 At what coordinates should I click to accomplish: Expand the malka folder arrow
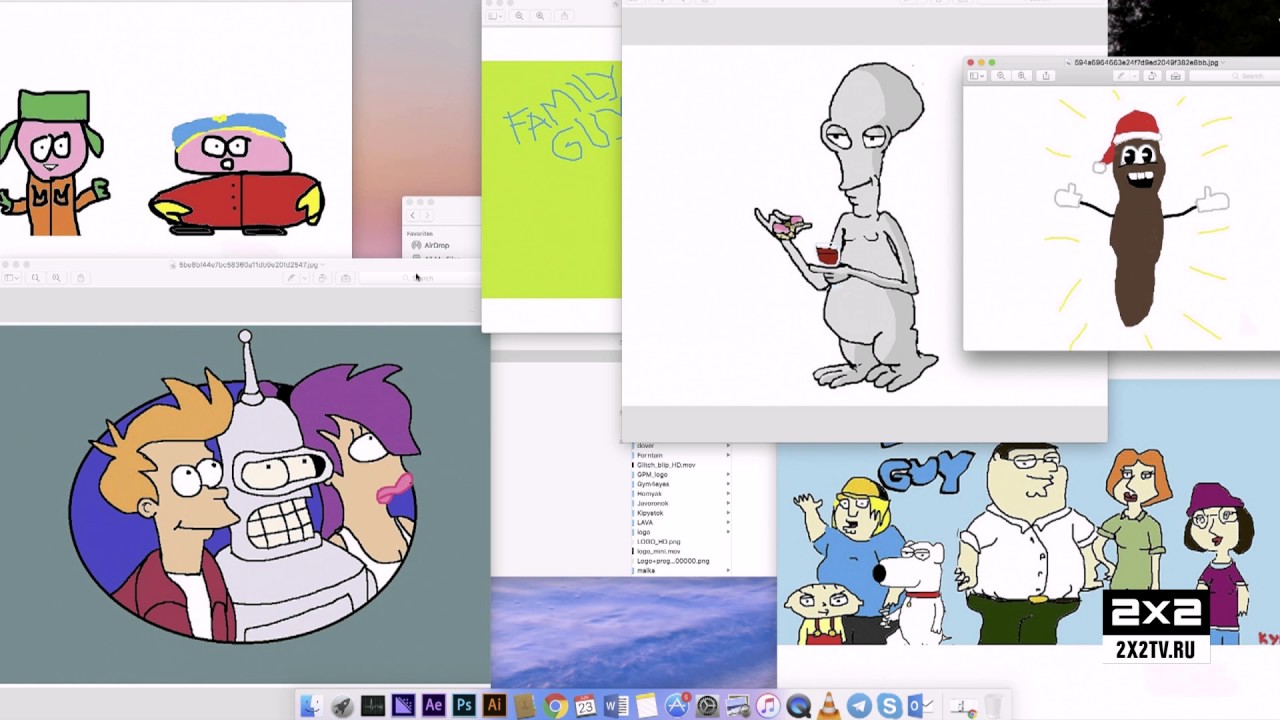(728, 570)
